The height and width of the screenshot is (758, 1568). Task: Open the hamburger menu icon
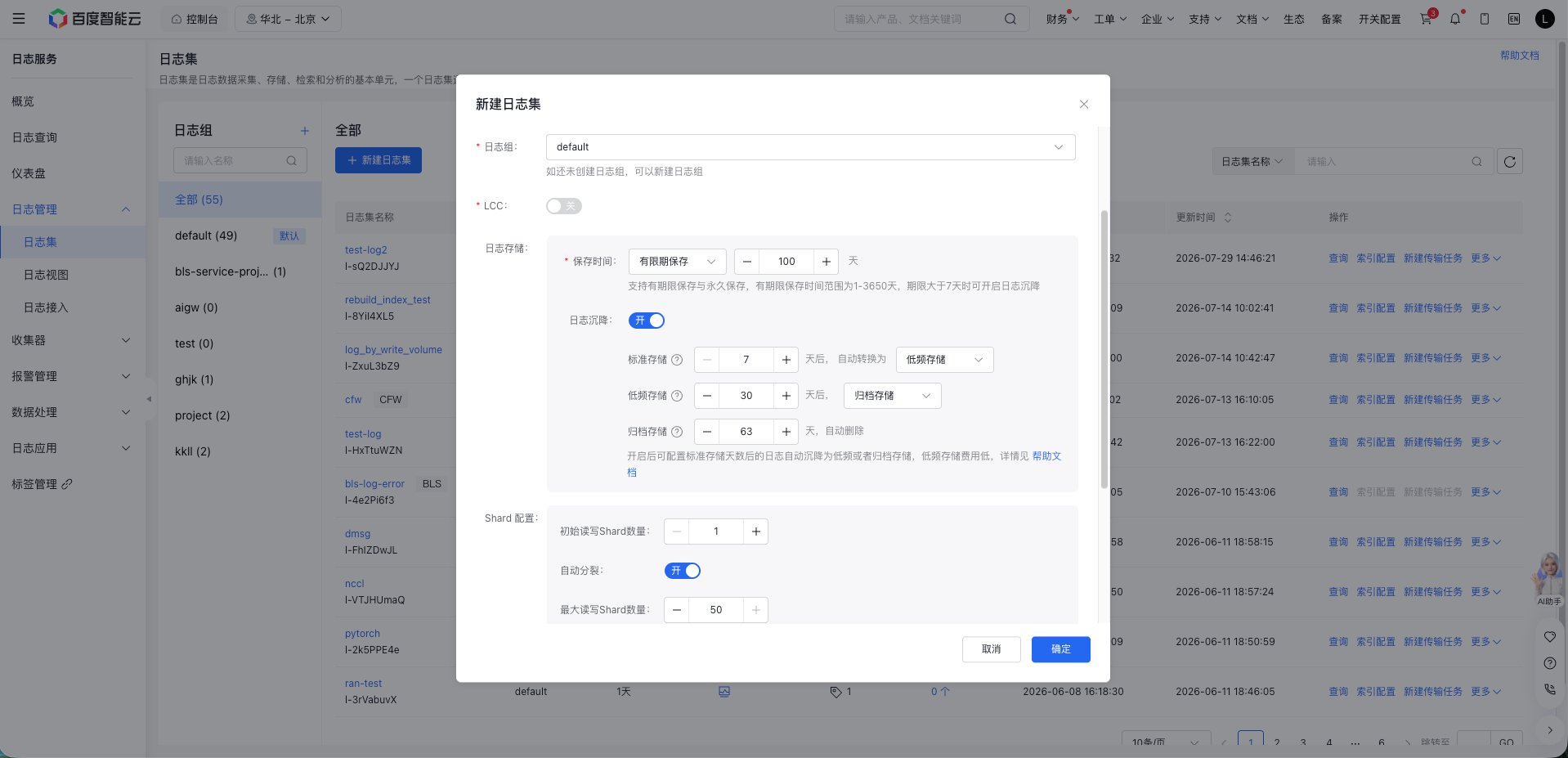pyautogui.click(x=19, y=19)
